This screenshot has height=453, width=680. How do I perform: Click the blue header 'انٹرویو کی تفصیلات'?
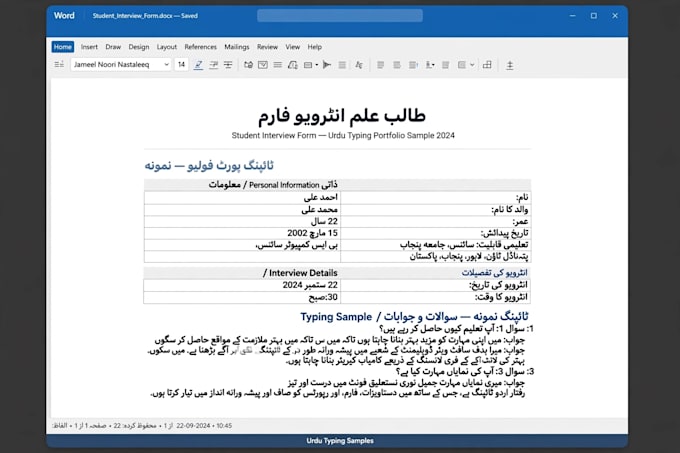tap(494, 273)
